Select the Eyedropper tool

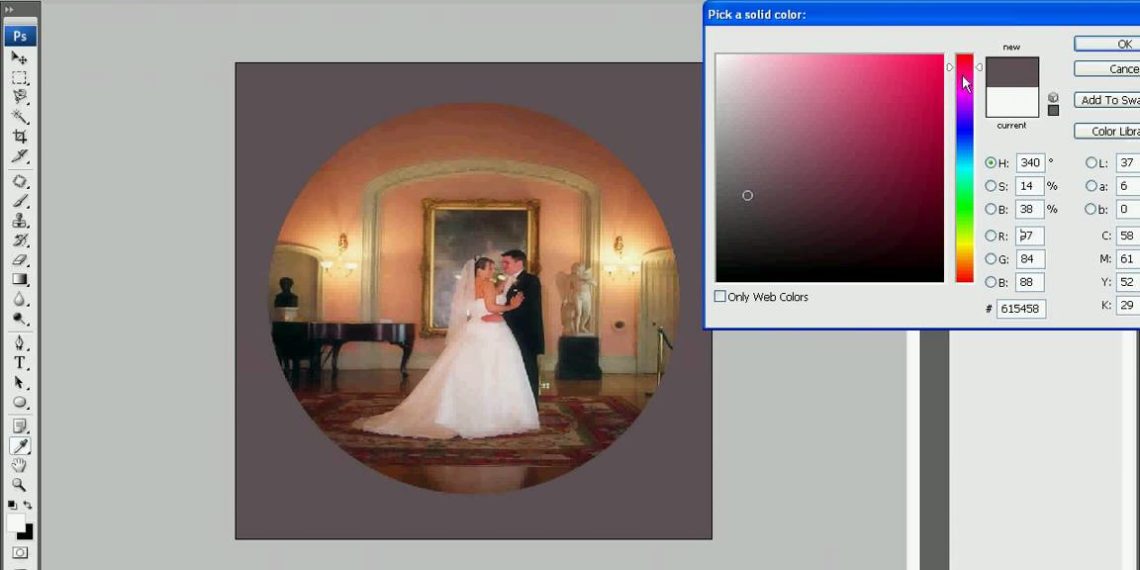pyautogui.click(x=20, y=446)
